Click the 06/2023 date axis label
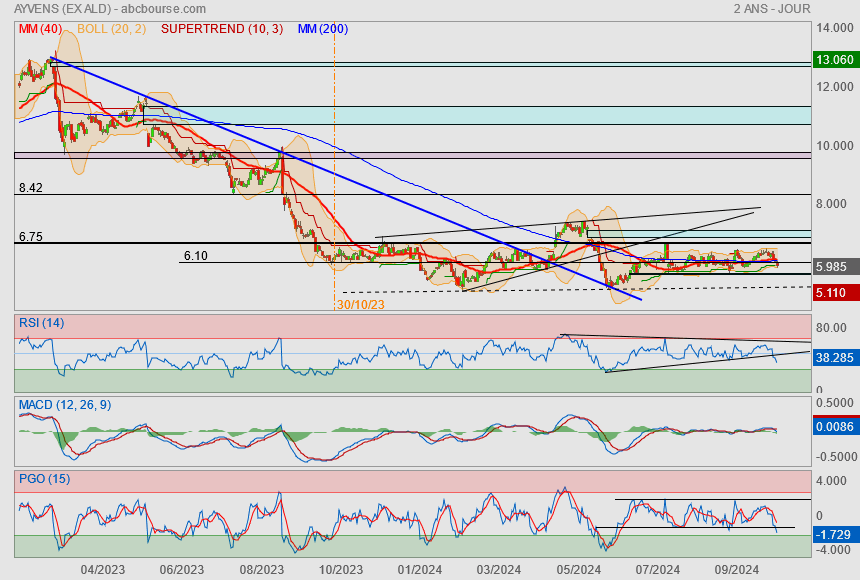The height and width of the screenshot is (580, 860). tap(182, 570)
